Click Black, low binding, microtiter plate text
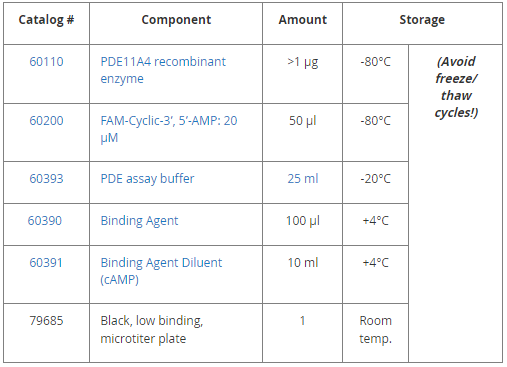 click(x=152, y=329)
